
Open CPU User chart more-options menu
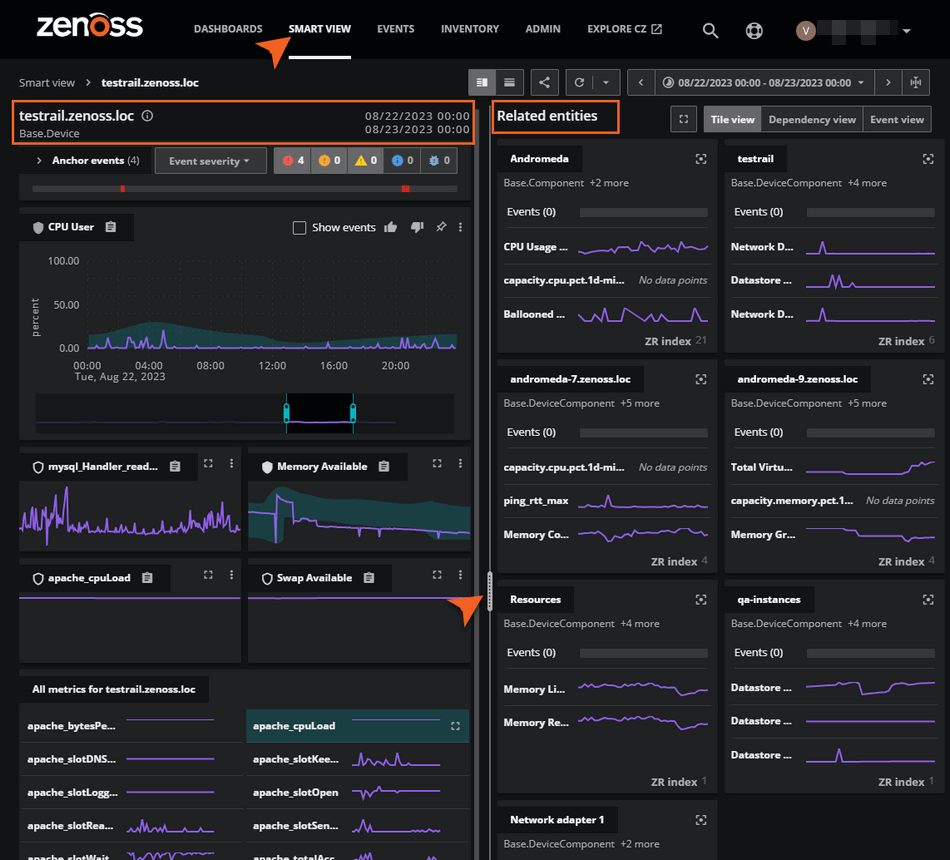coord(460,227)
